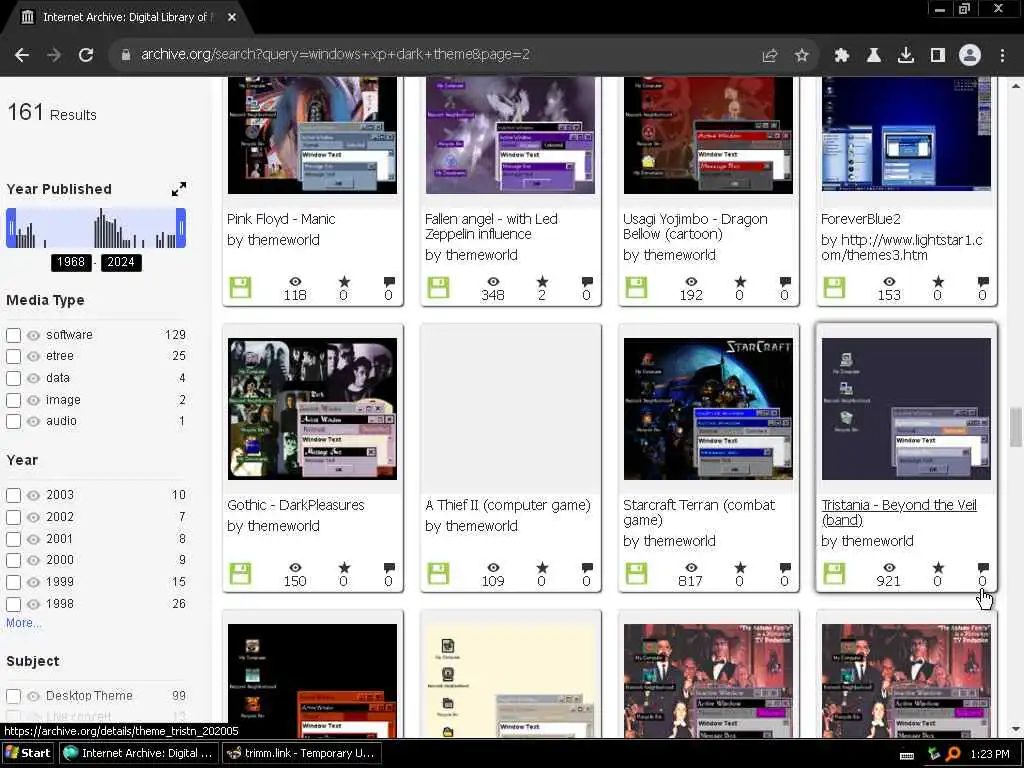Click reviews bubble on Pink Floyd - Manic card
Screen dimensions: 1024x768
[x=389, y=281]
